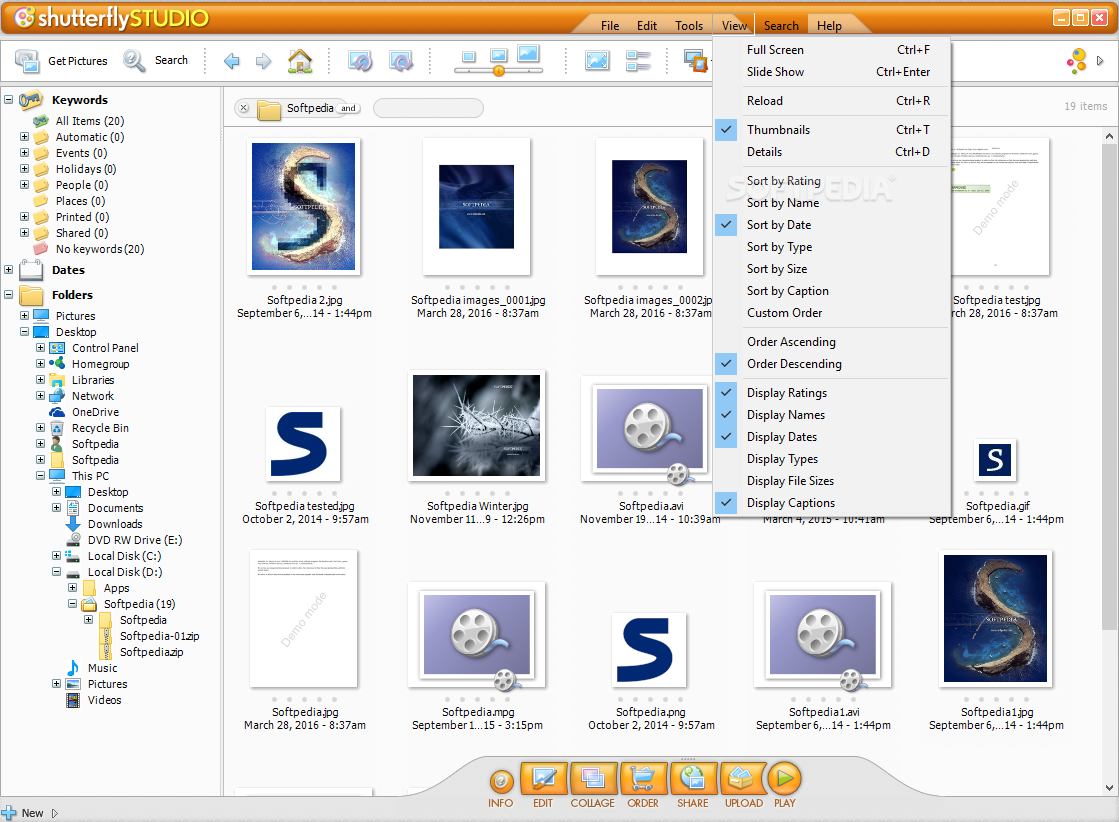Choose Details view entry
The image size is (1119, 822).
(x=832, y=152)
